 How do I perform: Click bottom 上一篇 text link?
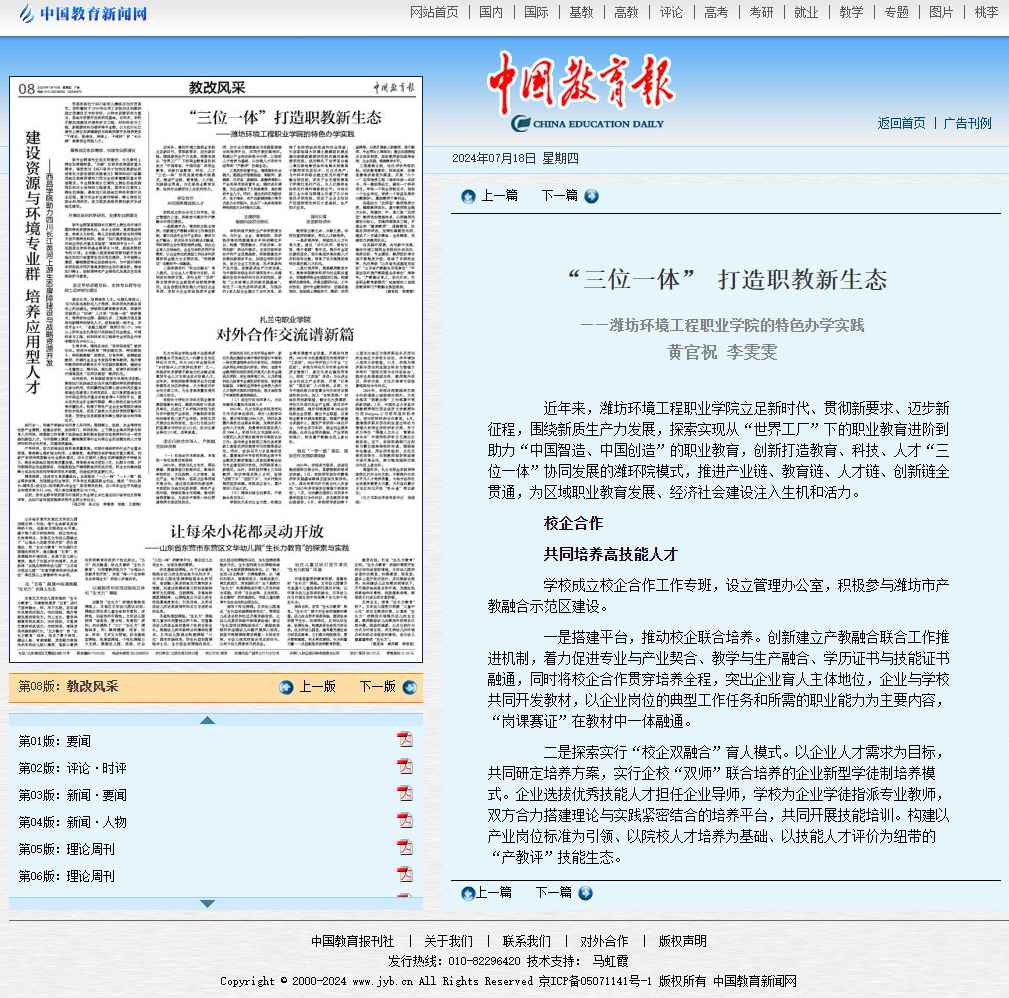point(494,892)
